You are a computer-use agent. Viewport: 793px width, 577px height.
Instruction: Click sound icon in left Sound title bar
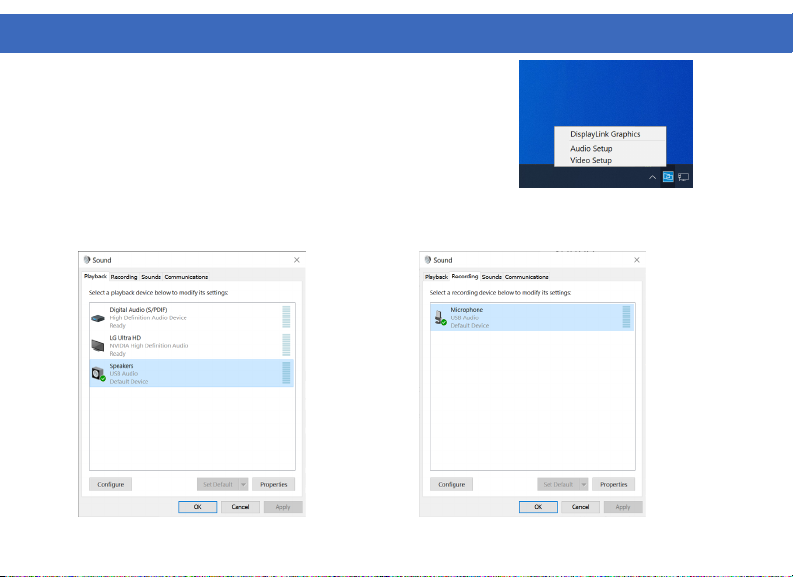87,259
